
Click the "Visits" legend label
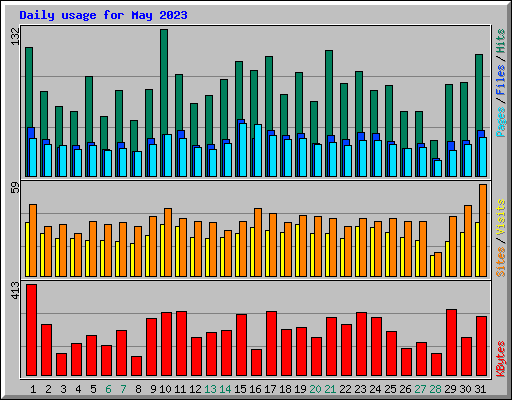[500, 218]
